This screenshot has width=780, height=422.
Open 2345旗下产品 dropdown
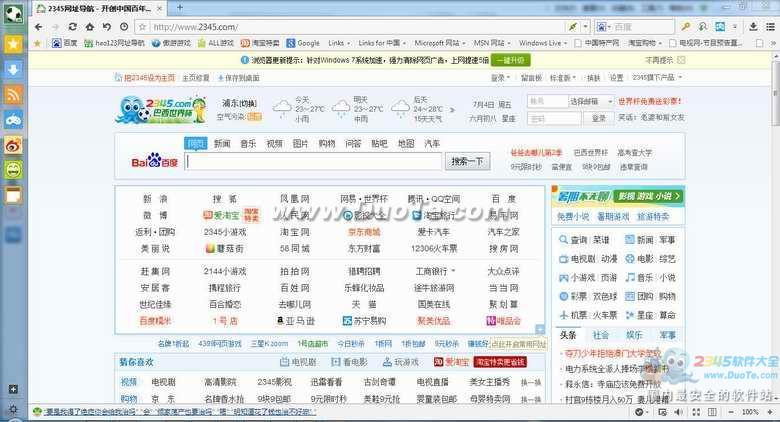[657, 78]
